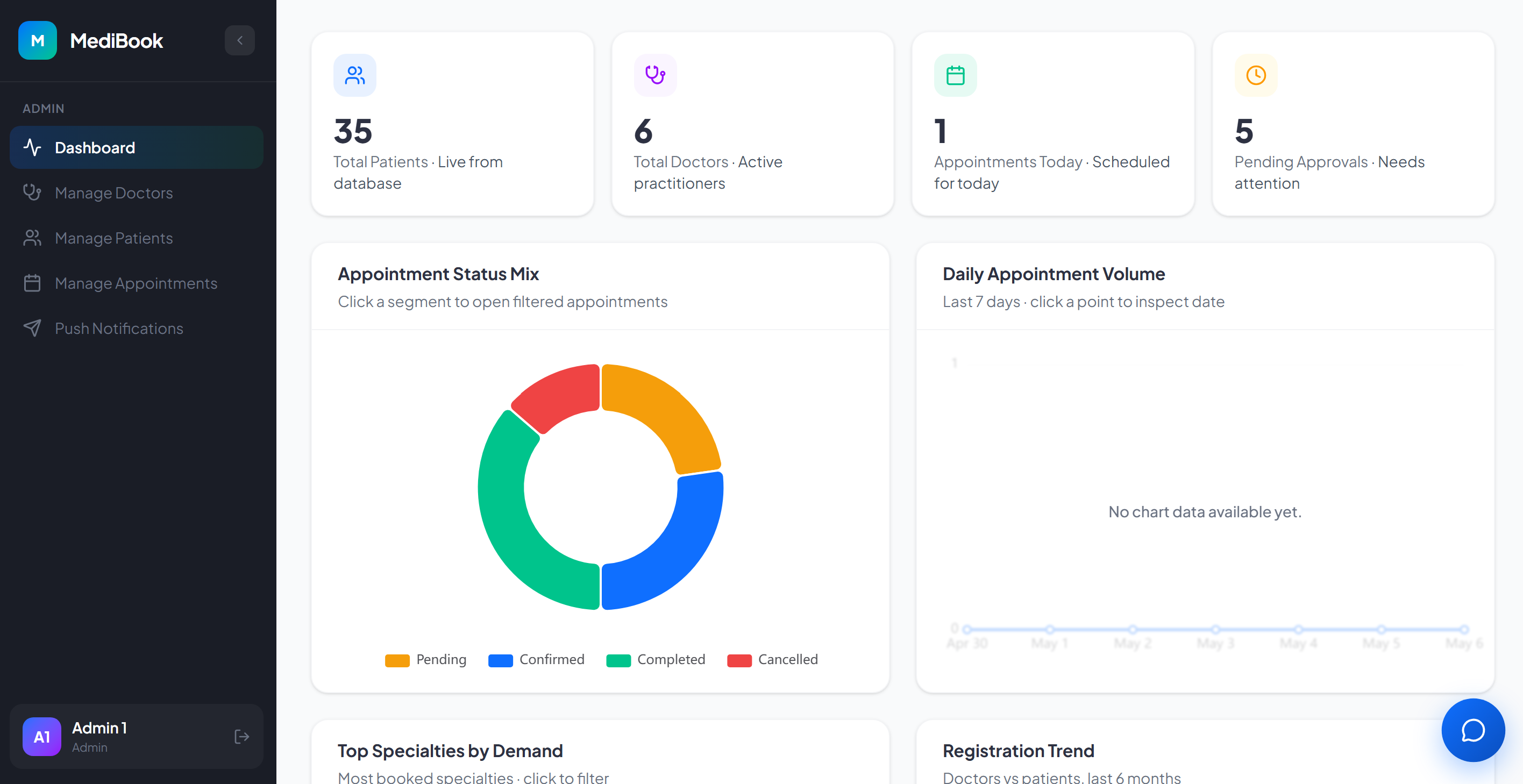Toggle Completed legend swatch

click(618, 660)
